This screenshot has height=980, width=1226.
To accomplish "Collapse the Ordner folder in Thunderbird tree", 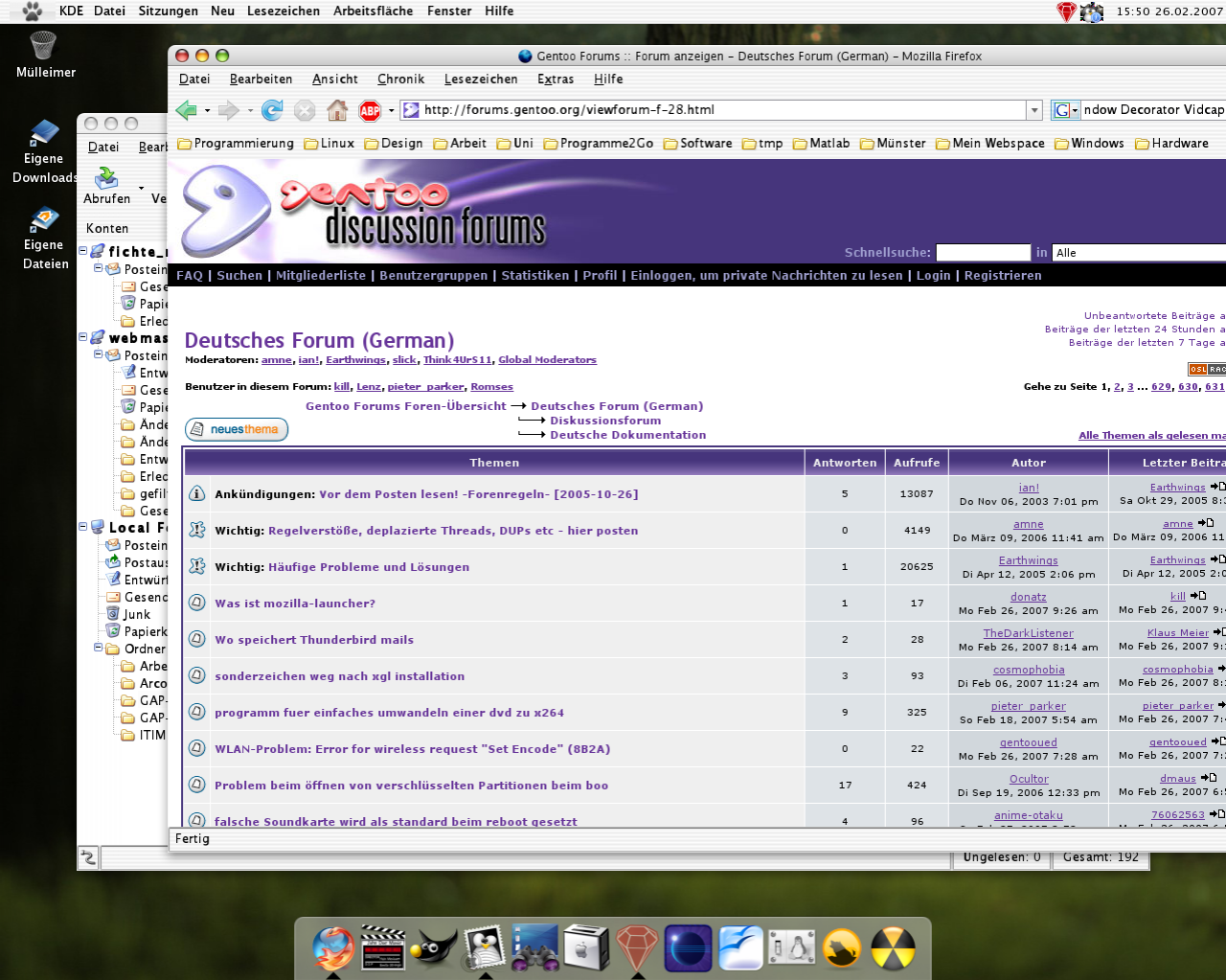I will click(x=98, y=648).
